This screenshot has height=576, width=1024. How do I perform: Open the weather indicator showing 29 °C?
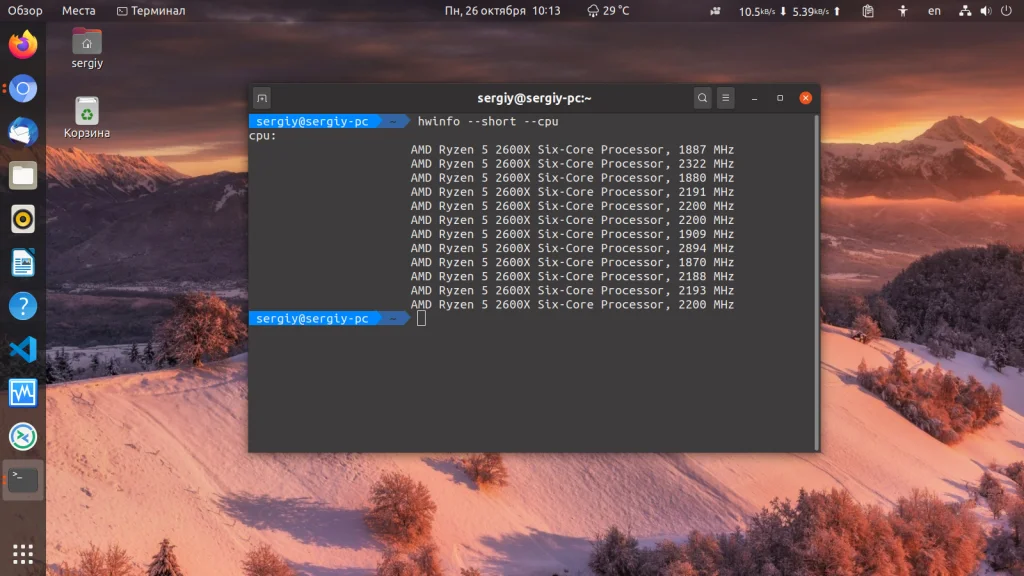coord(608,10)
